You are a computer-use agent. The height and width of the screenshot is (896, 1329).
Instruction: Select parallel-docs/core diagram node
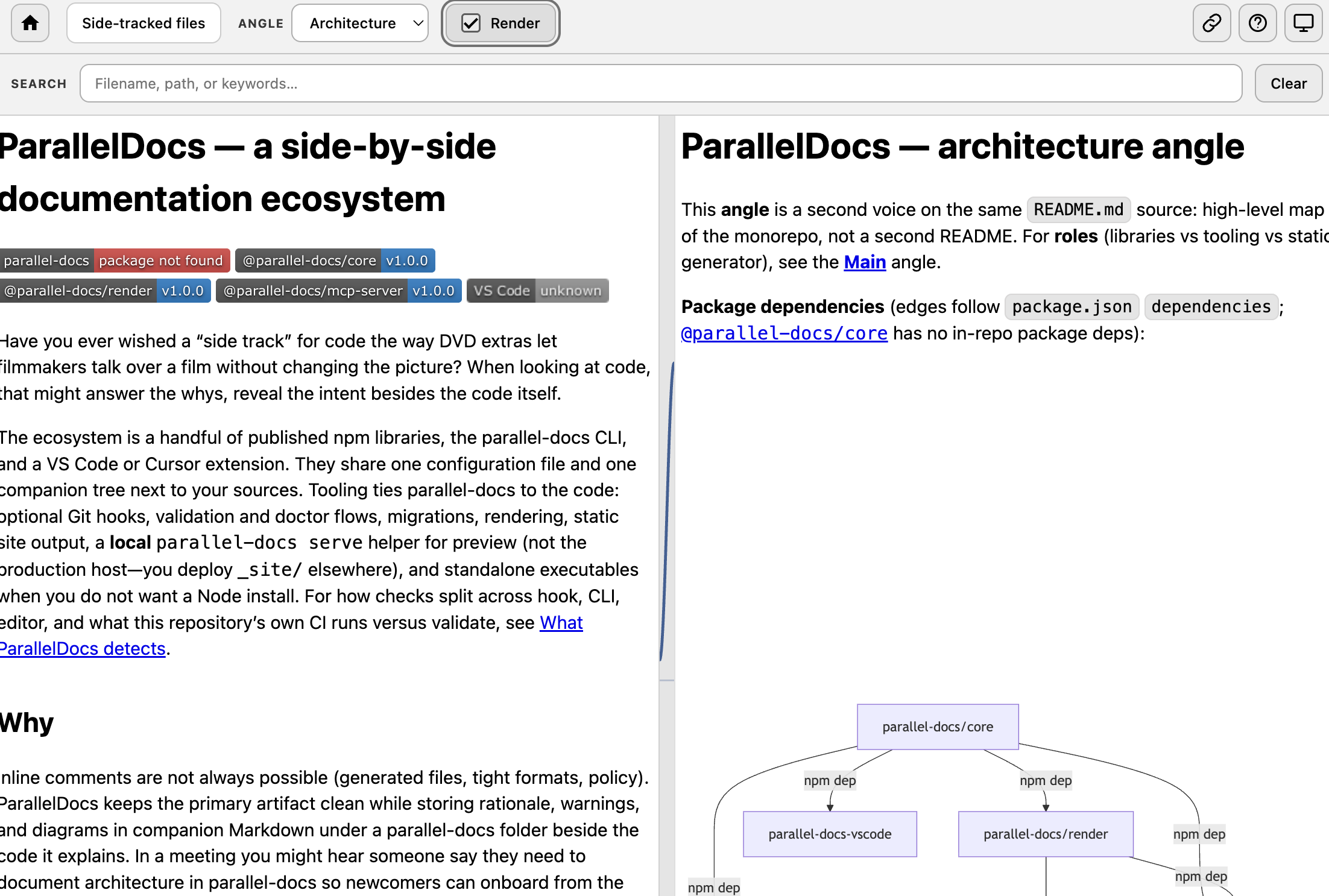click(x=938, y=727)
